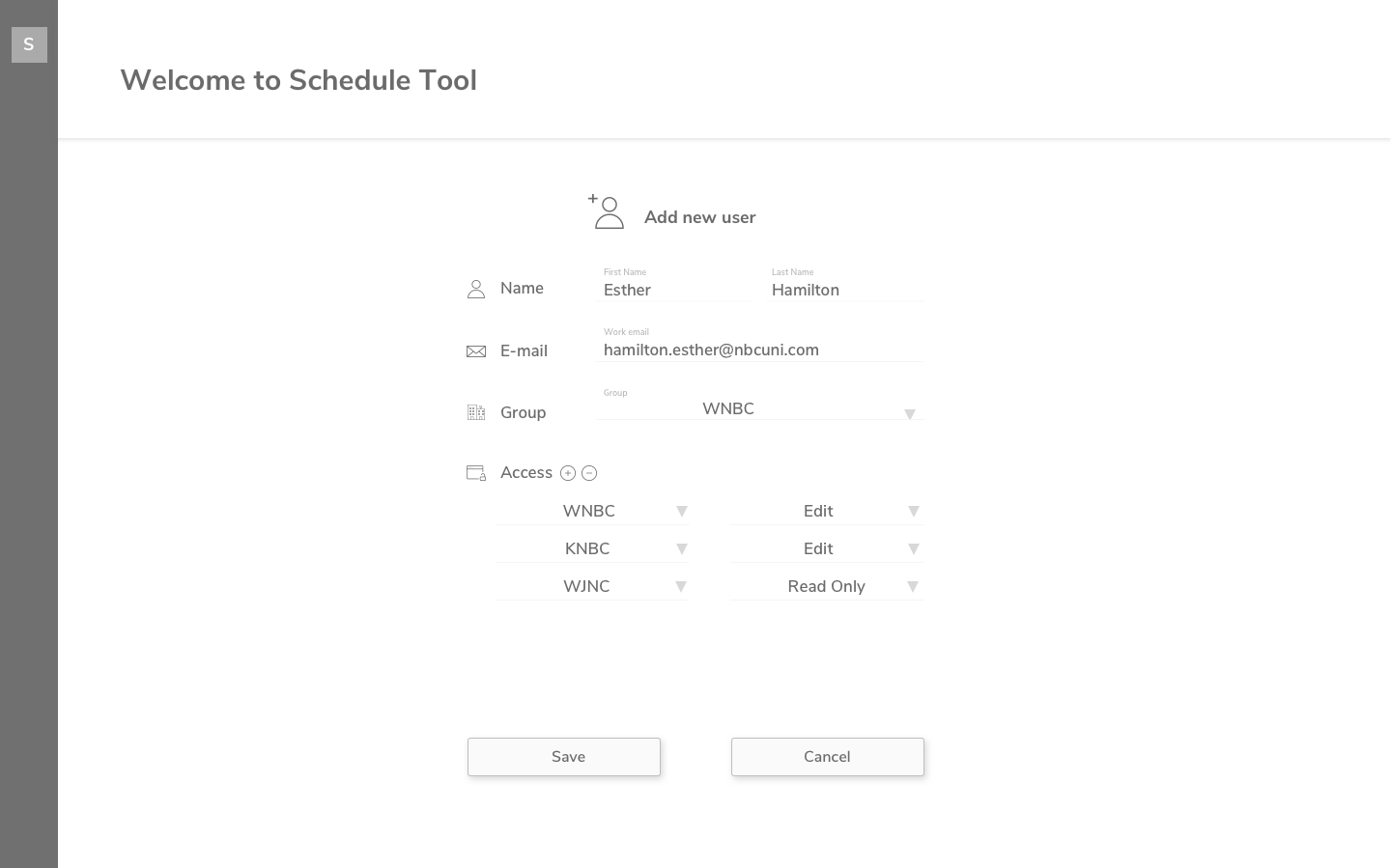
Task: Click the building icon beside Group
Action: tap(476, 412)
